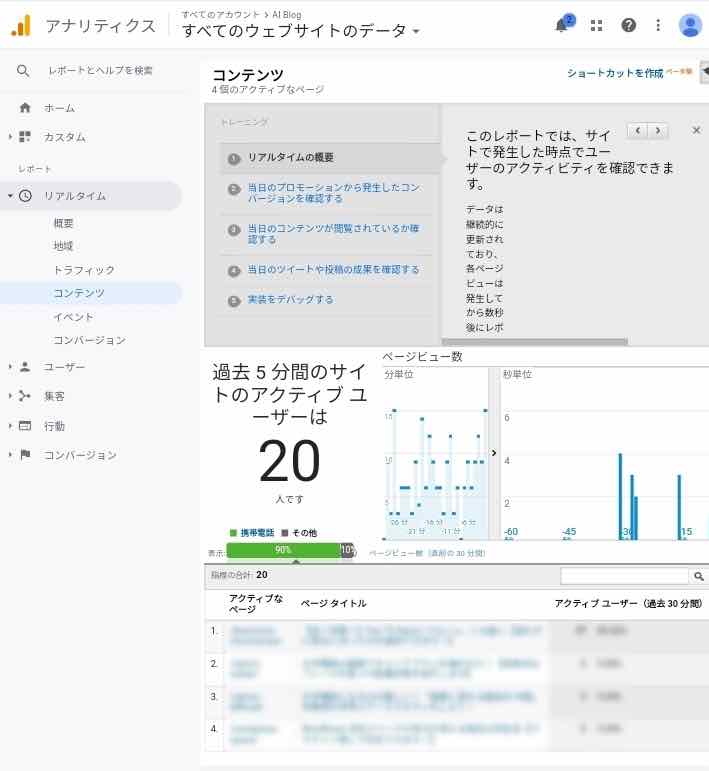Image resolution: width=709 pixels, height=771 pixels.
Task: Collapse the リアルタイム section arrow
Action: click(10, 196)
